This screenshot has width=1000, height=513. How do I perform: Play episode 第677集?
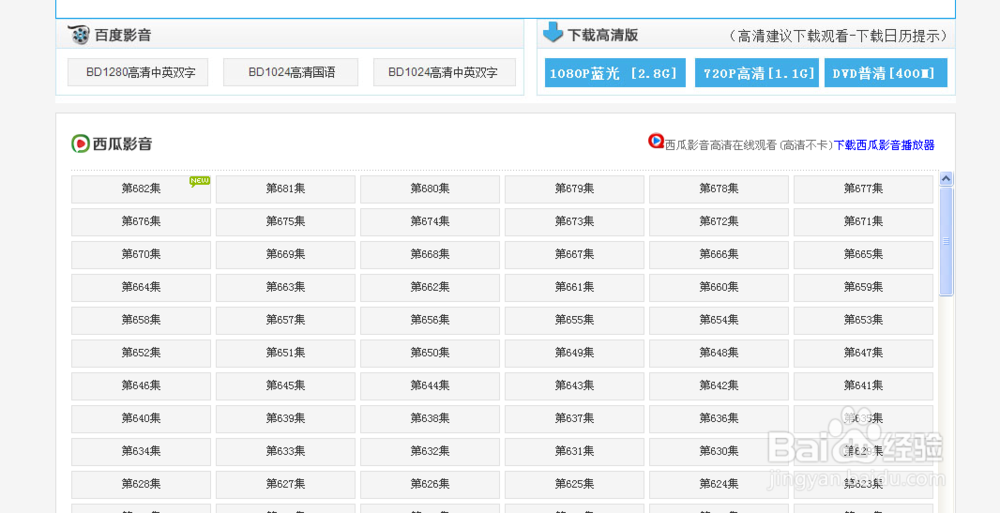tap(863, 189)
